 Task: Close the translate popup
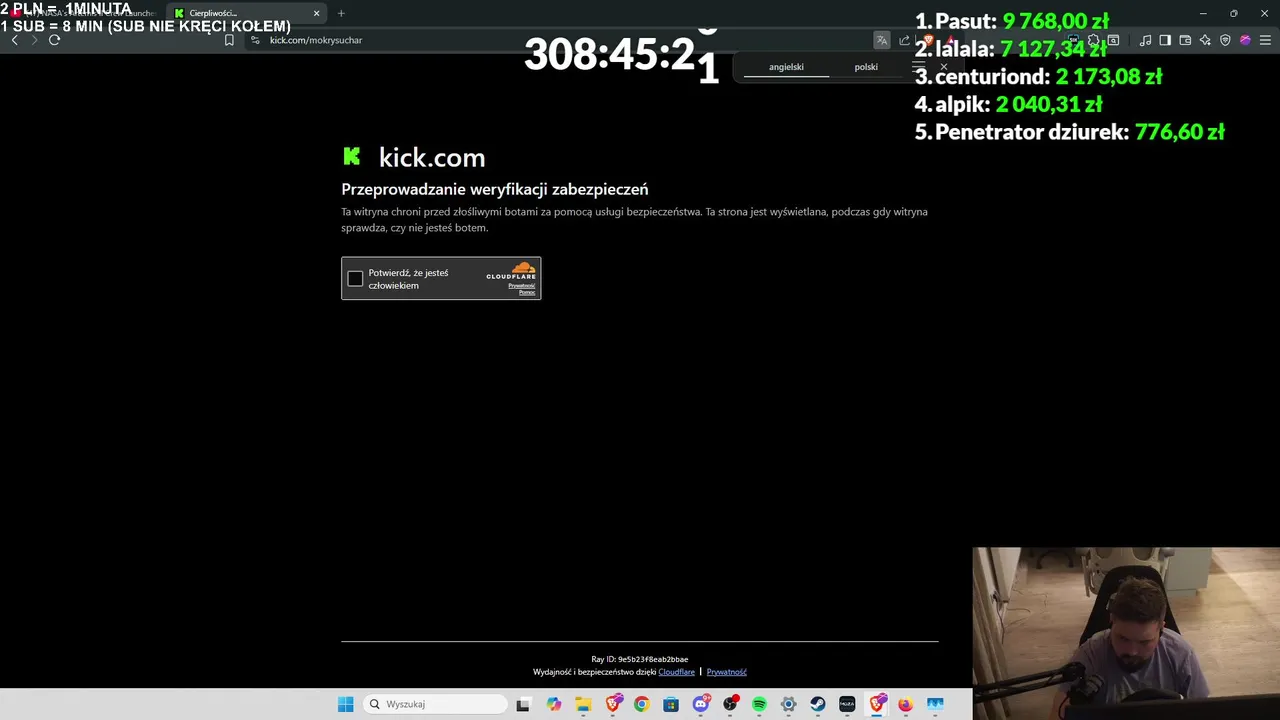(x=943, y=67)
